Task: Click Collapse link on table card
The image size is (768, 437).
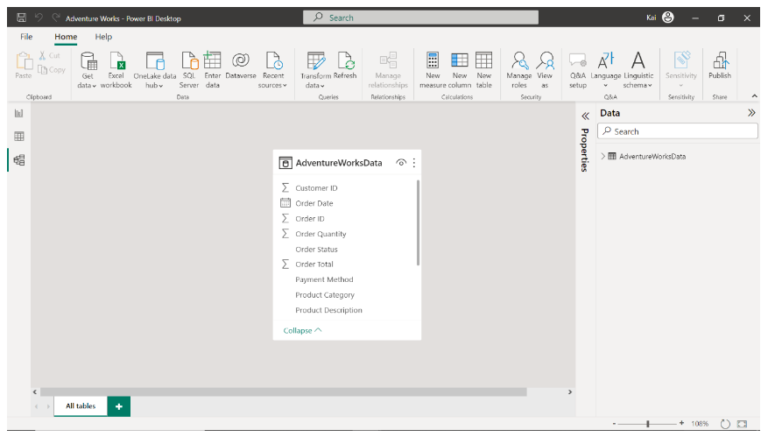Action: point(302,330)
